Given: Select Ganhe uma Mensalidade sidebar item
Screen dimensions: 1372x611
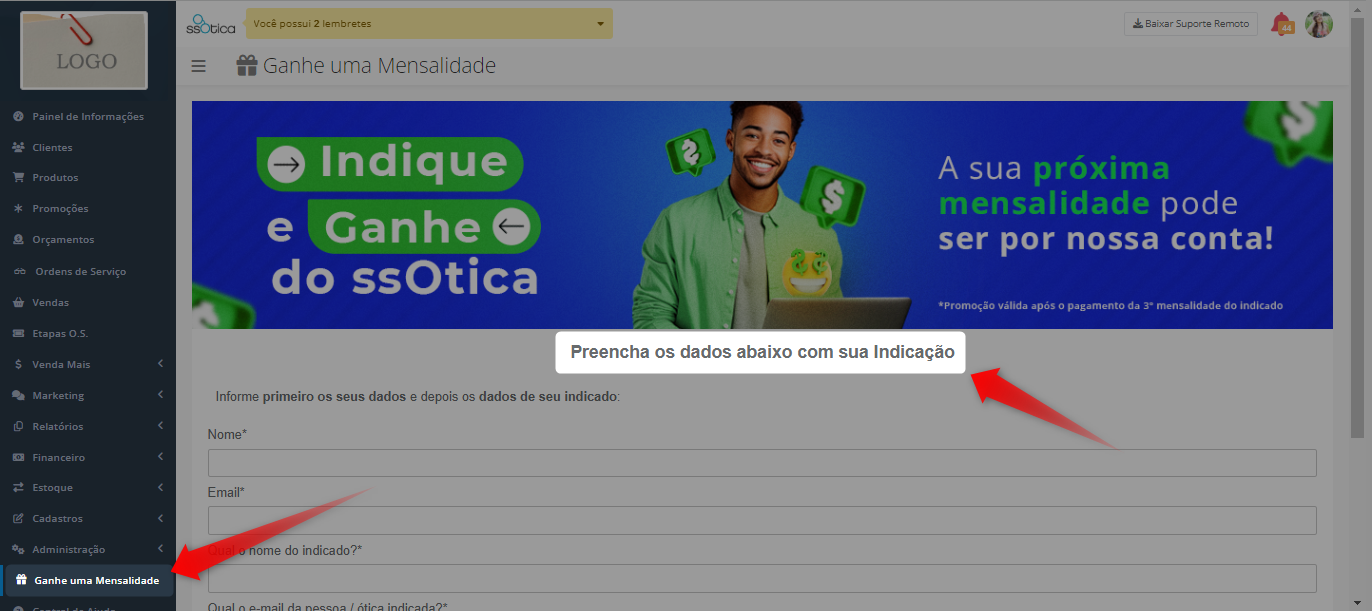Looking at the screenshot, I should [x=88, y=580].
